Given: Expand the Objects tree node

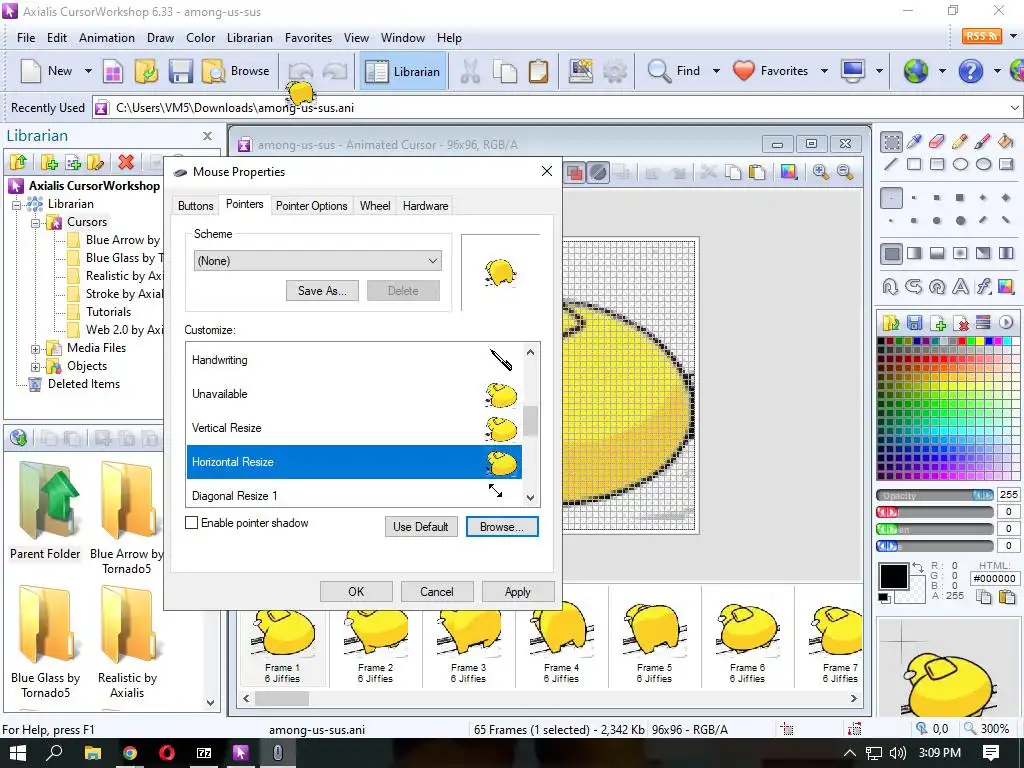Looking at the screenshot, I should [37, 367].
